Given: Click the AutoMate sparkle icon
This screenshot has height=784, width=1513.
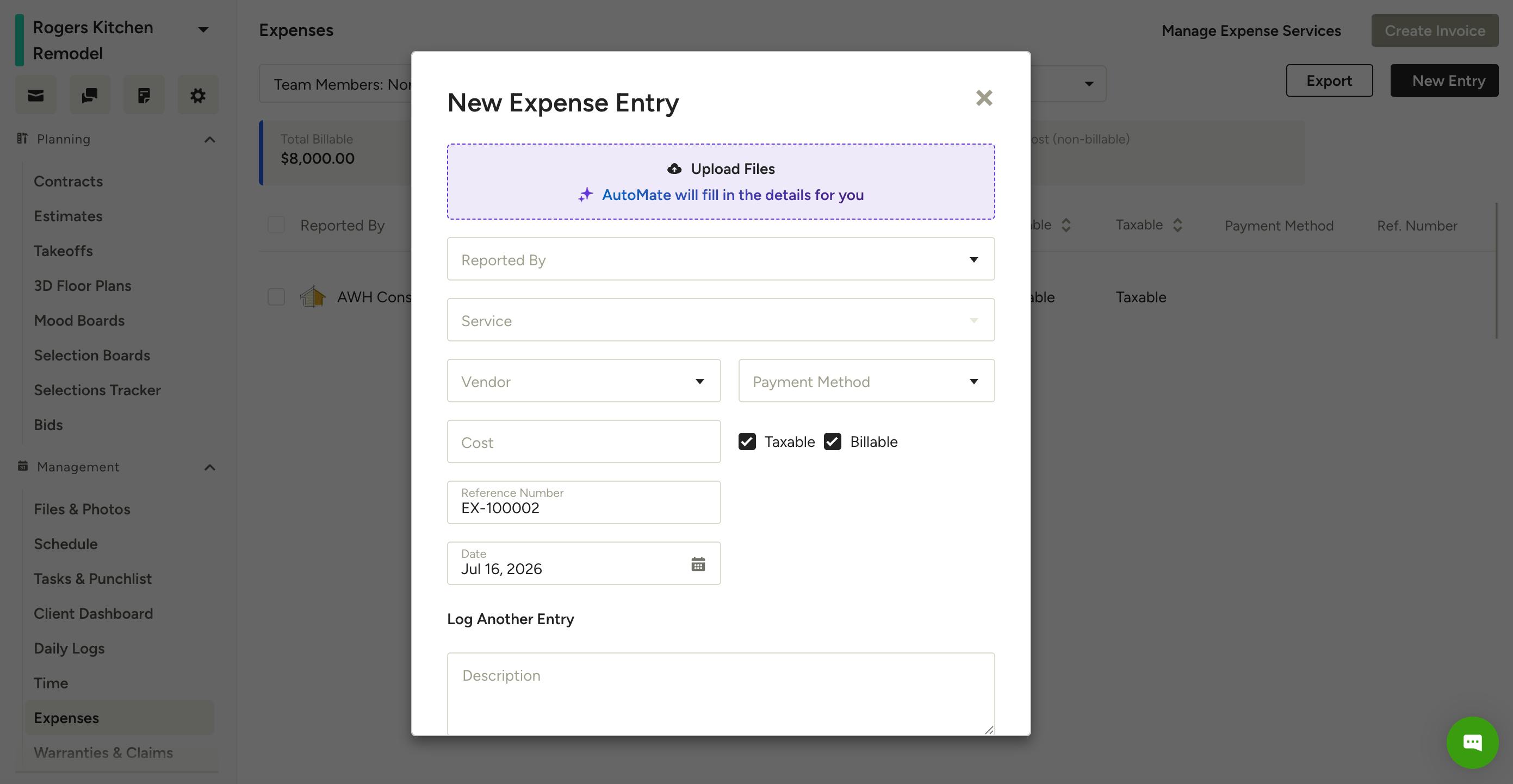Looking at the screenshot, I should tap(586, 195).
